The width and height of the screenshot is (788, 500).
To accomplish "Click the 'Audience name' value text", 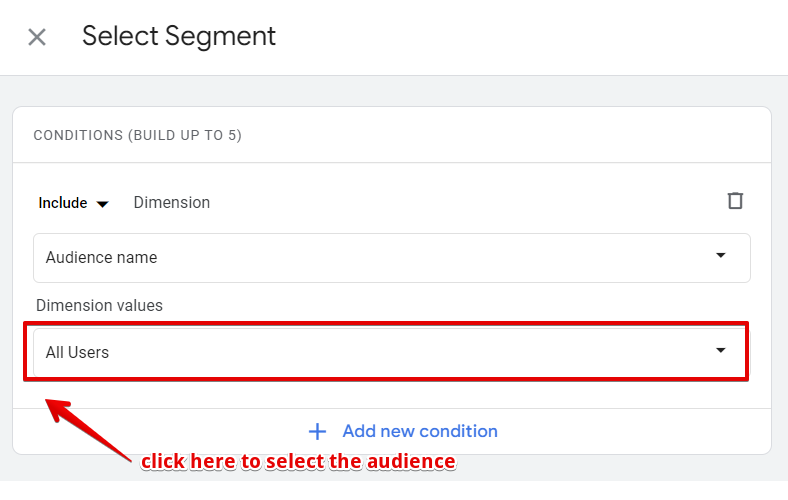I will pos(101,258).
